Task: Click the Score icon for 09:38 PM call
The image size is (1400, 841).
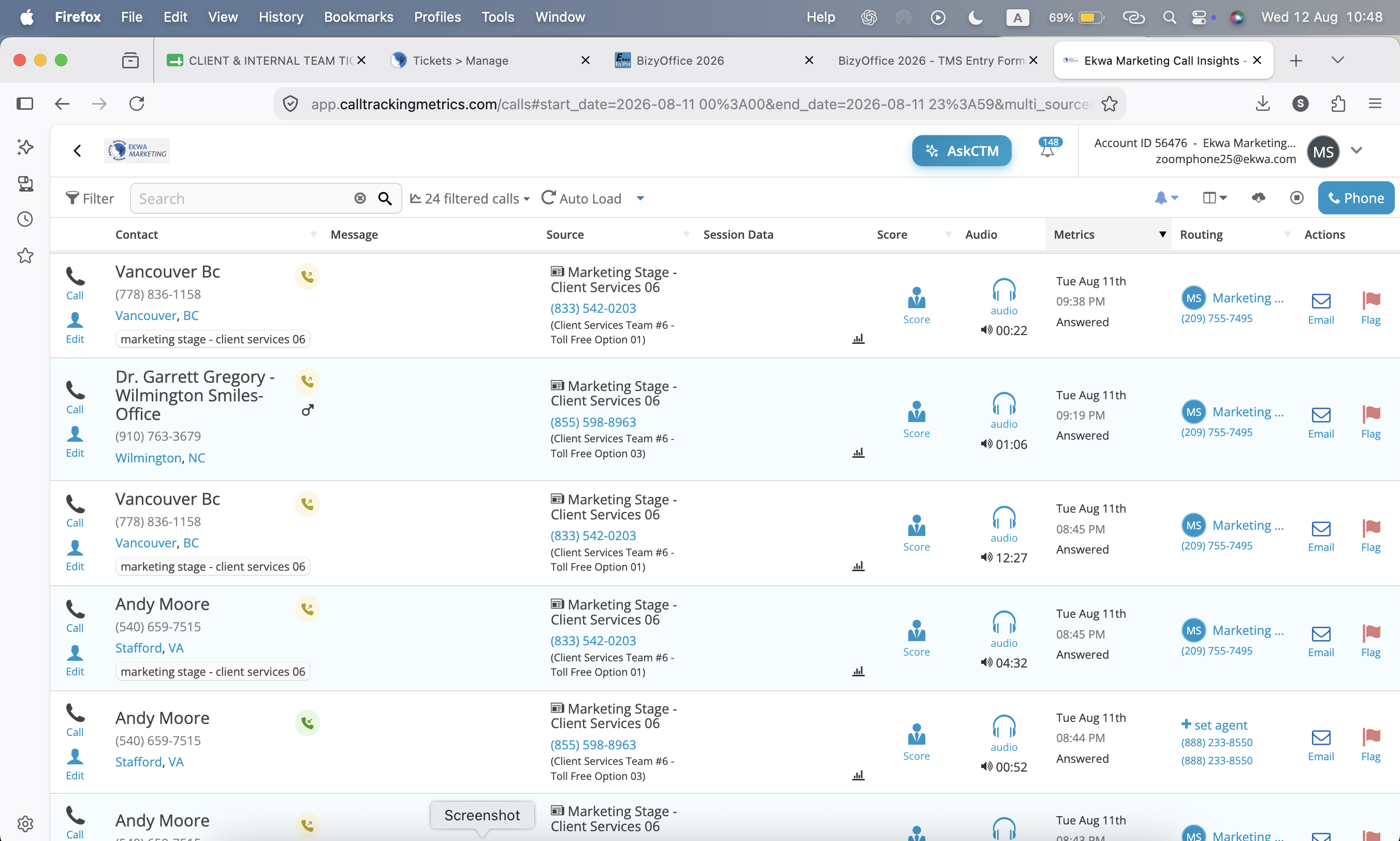Action: coord(916,306)
